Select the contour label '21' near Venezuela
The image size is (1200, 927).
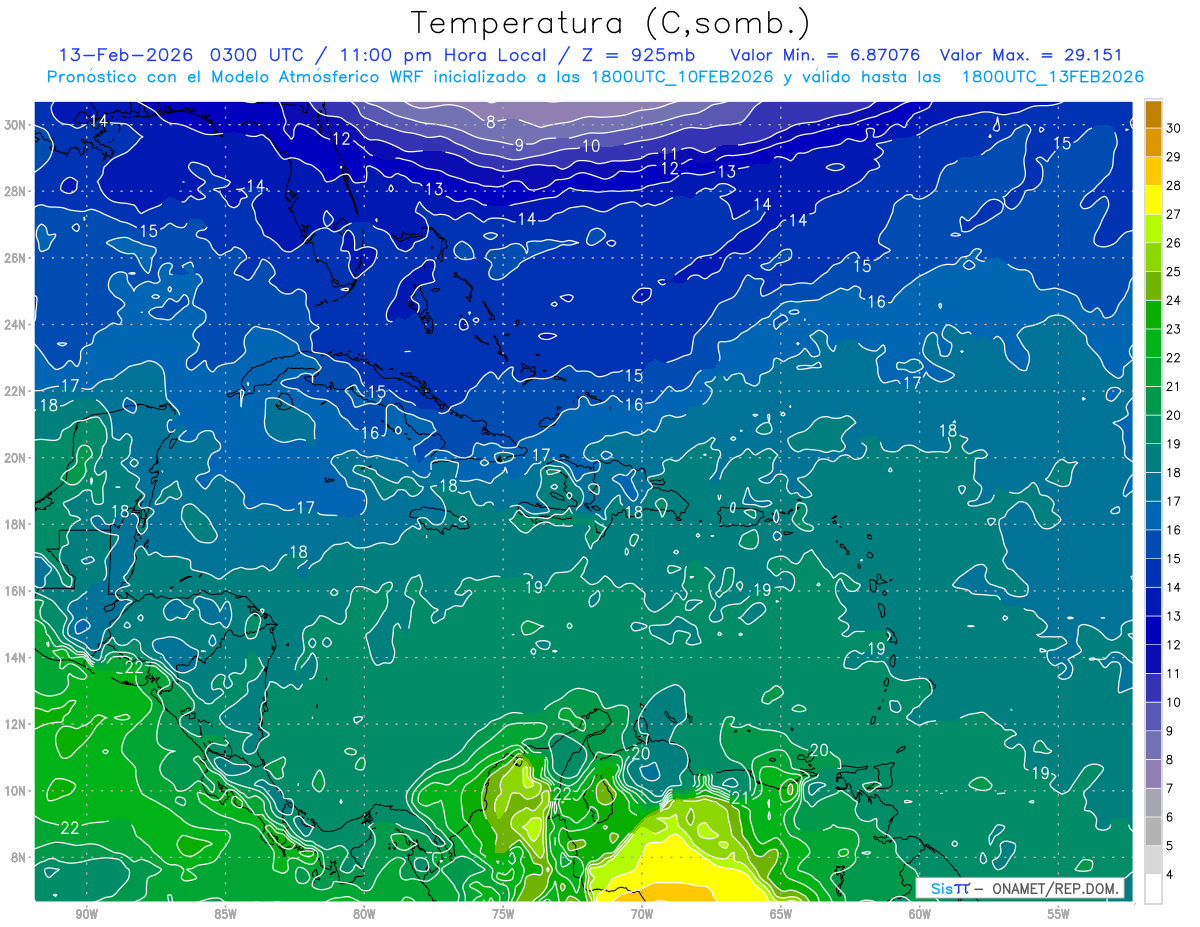tap(741, 797)
